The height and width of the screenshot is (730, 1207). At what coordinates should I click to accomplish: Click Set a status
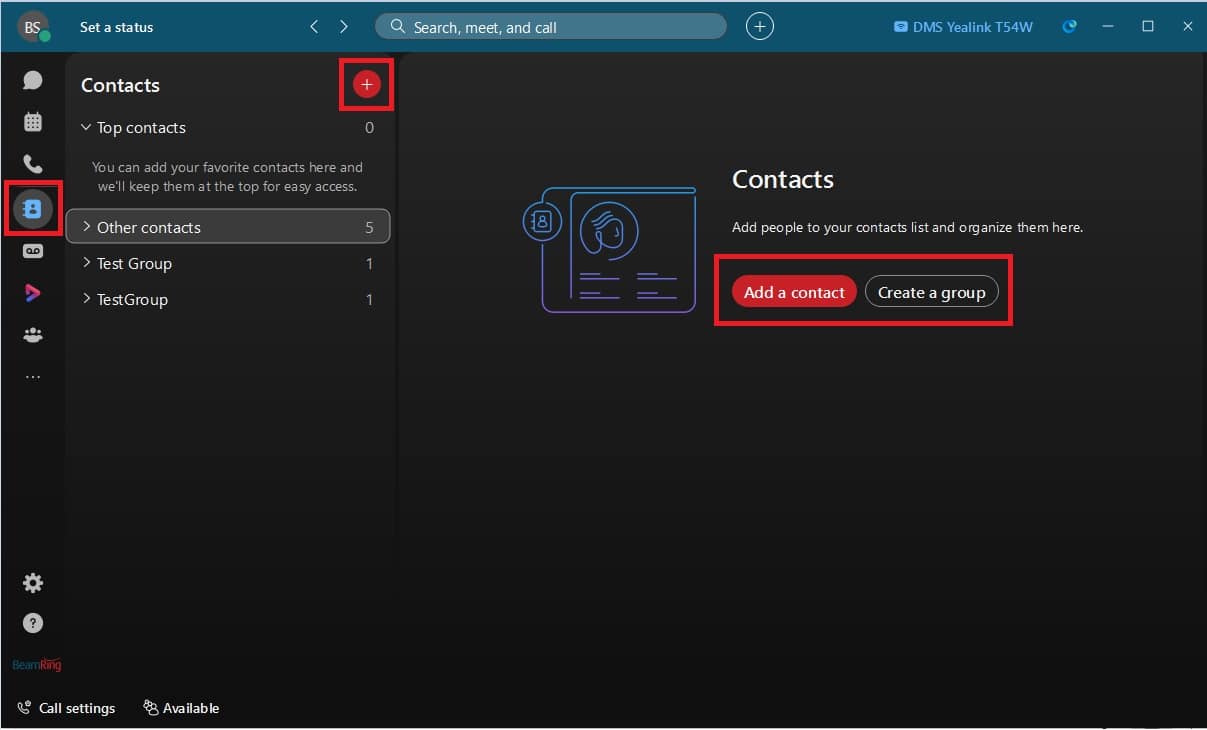117,27
